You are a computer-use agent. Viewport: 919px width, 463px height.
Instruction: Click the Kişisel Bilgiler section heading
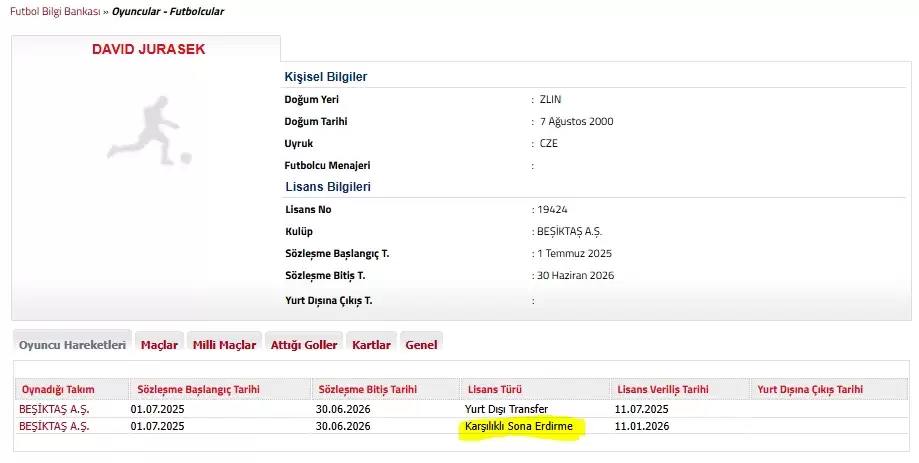326,77
